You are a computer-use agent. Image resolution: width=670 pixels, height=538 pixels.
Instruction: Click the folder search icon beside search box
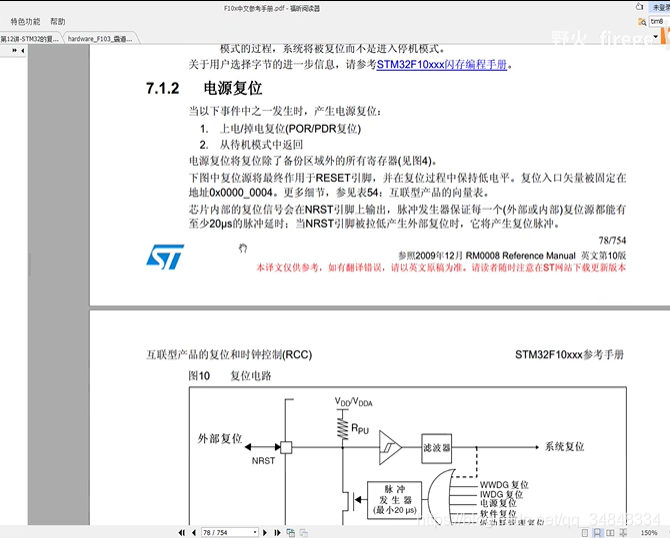(642, 22)
